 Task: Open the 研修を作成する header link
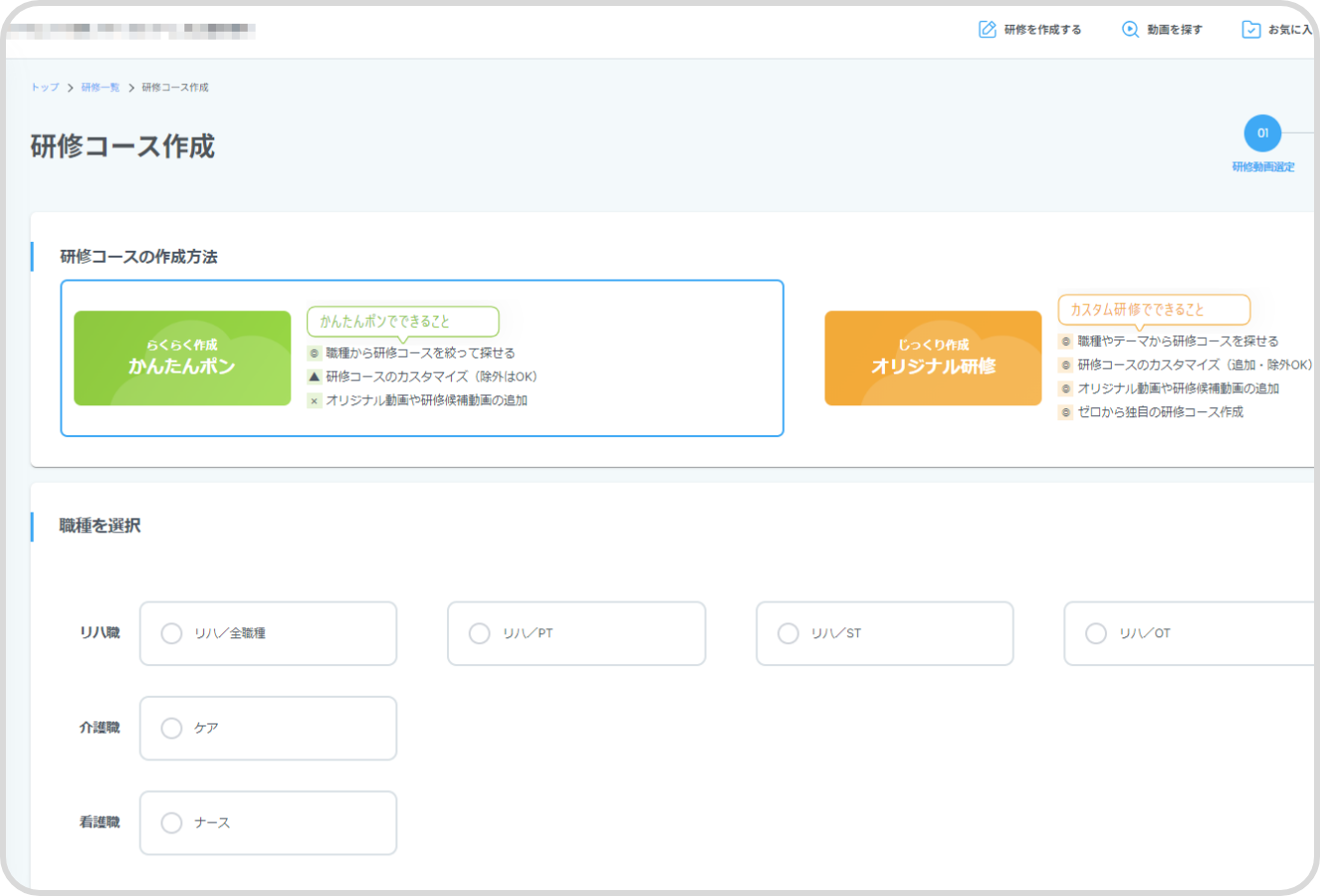(1030, 30)
